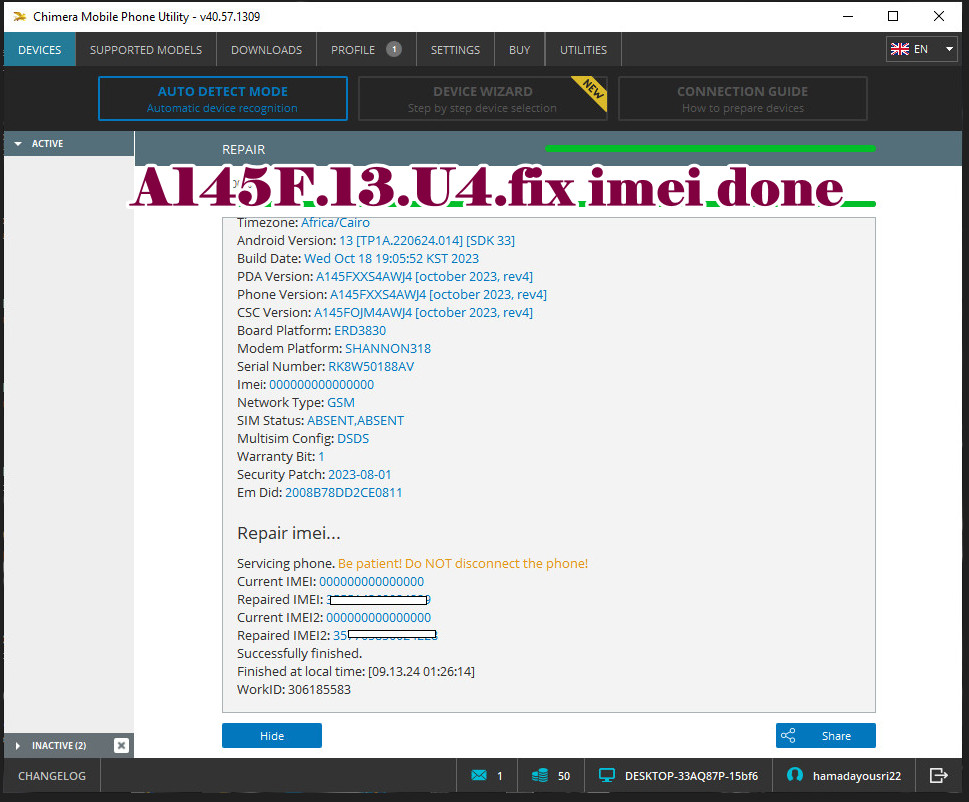Click the Modem Platform SHANNON318 value
The width and height of the screenshot is (969, 802).
[387, 348]
